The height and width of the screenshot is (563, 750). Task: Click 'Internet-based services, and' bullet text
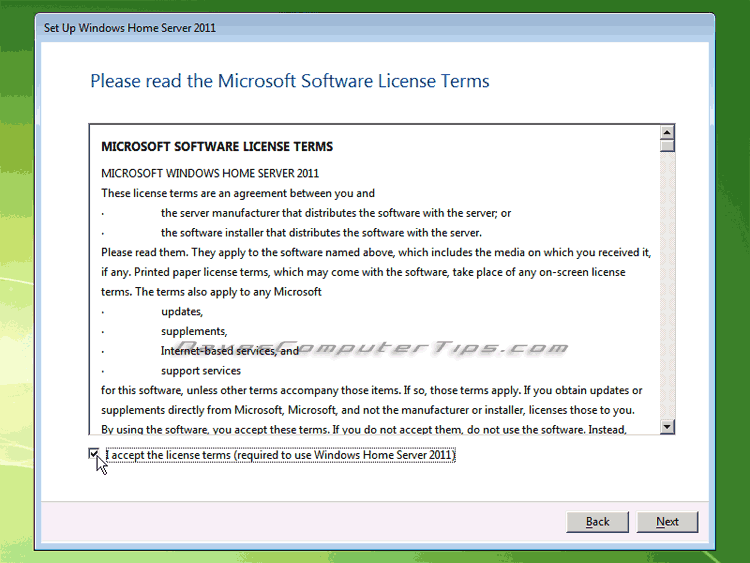[x=230, y=351]
